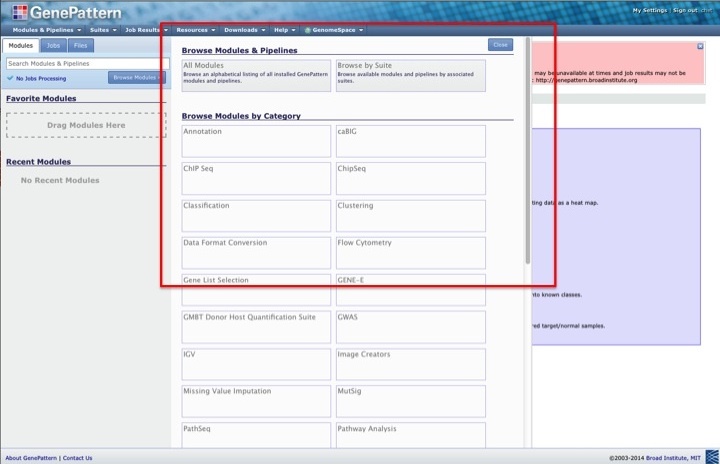720x464 pixels.
Task: Expand the Downloads menu
Action: [x=245, y=30]
